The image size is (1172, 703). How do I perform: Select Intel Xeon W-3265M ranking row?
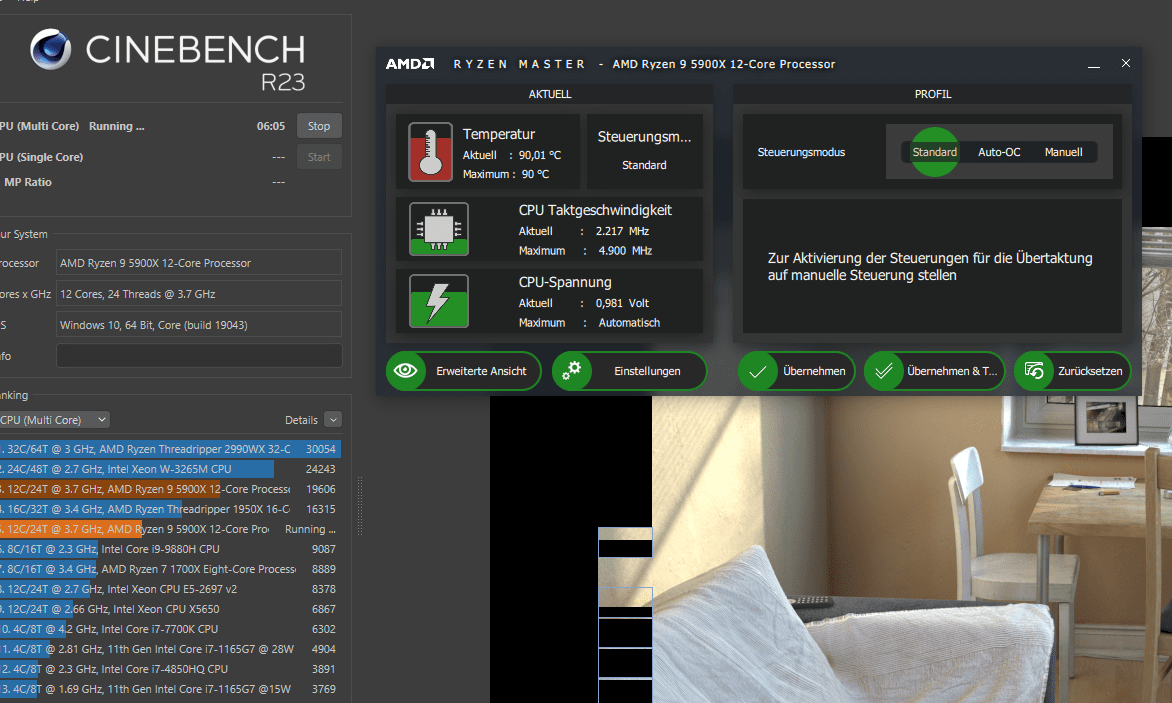click(170, 469)
